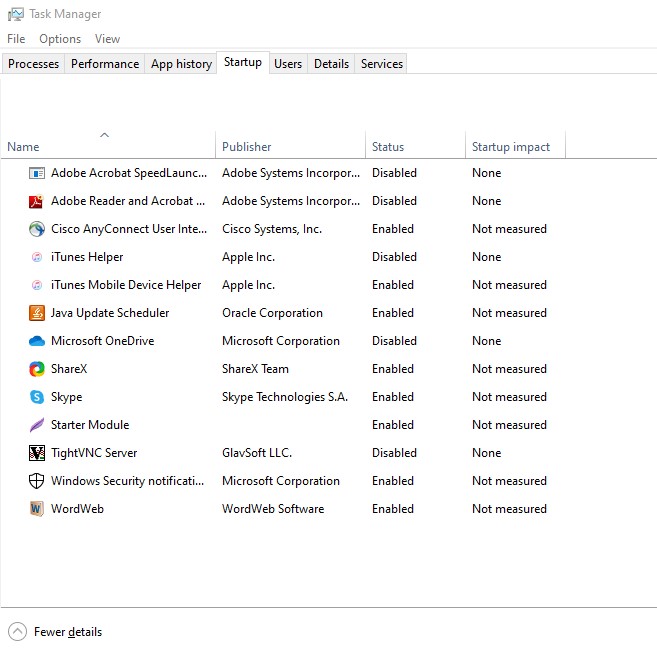Screen dimensions: 657x656
Task: Select the iTunes Mobile Device Helper name
Action: 126,285
